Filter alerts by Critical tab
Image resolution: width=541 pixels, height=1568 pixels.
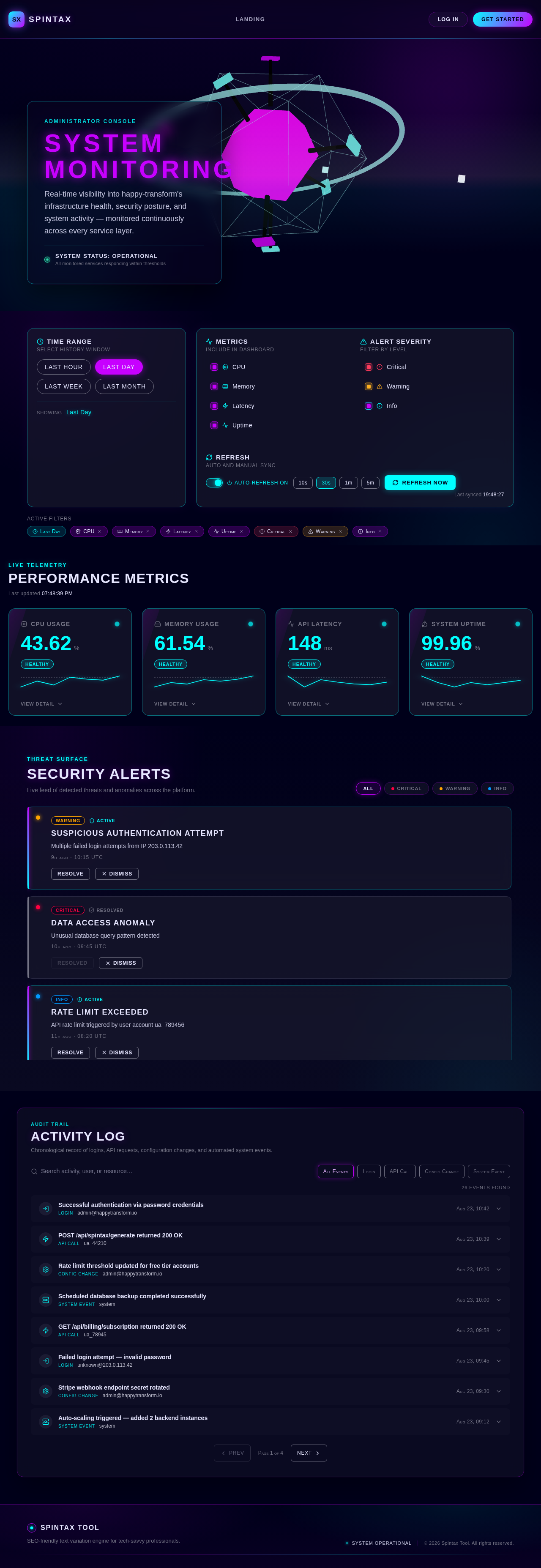pyautogui.click(x=407, y=788)
